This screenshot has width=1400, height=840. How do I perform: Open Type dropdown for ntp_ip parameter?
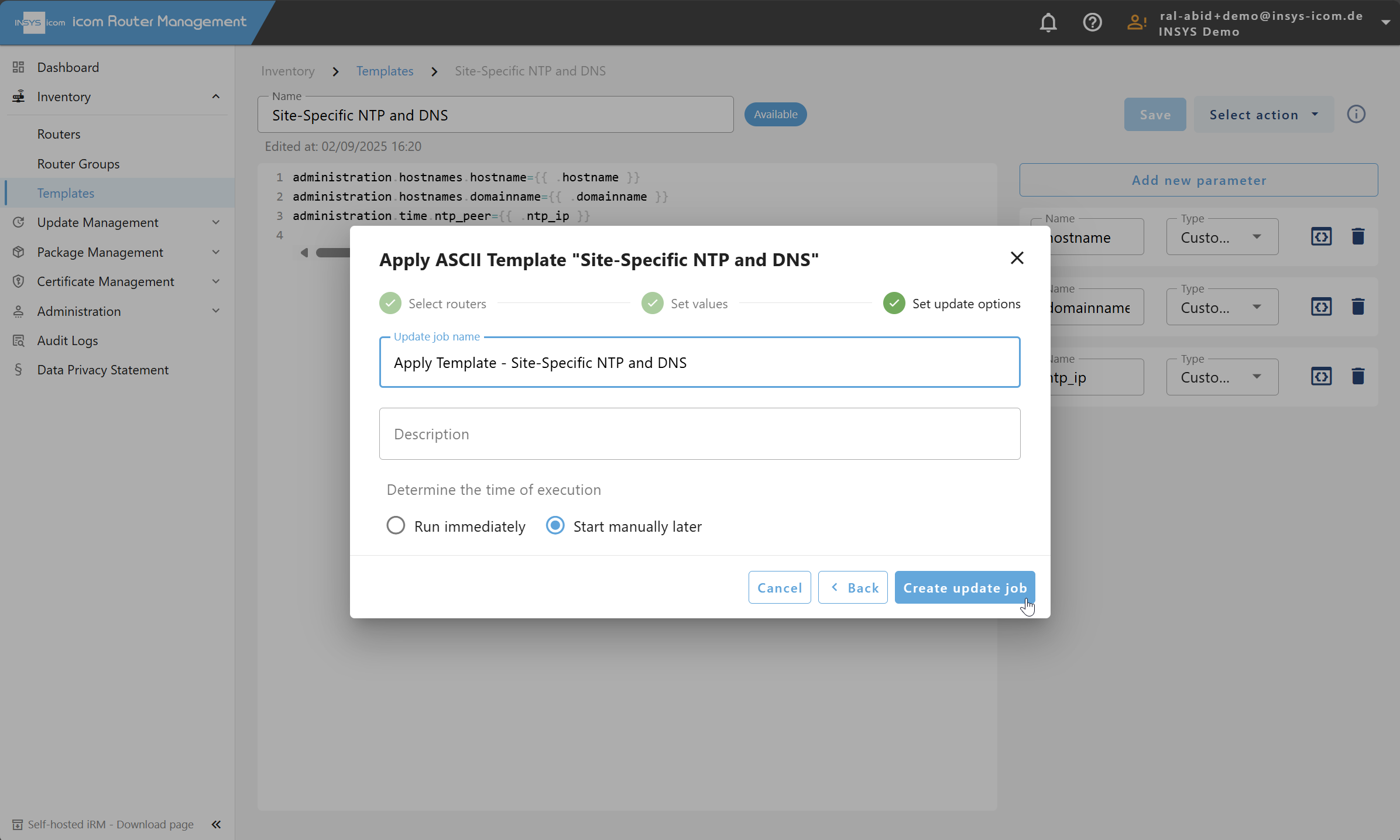(1222, 377)
